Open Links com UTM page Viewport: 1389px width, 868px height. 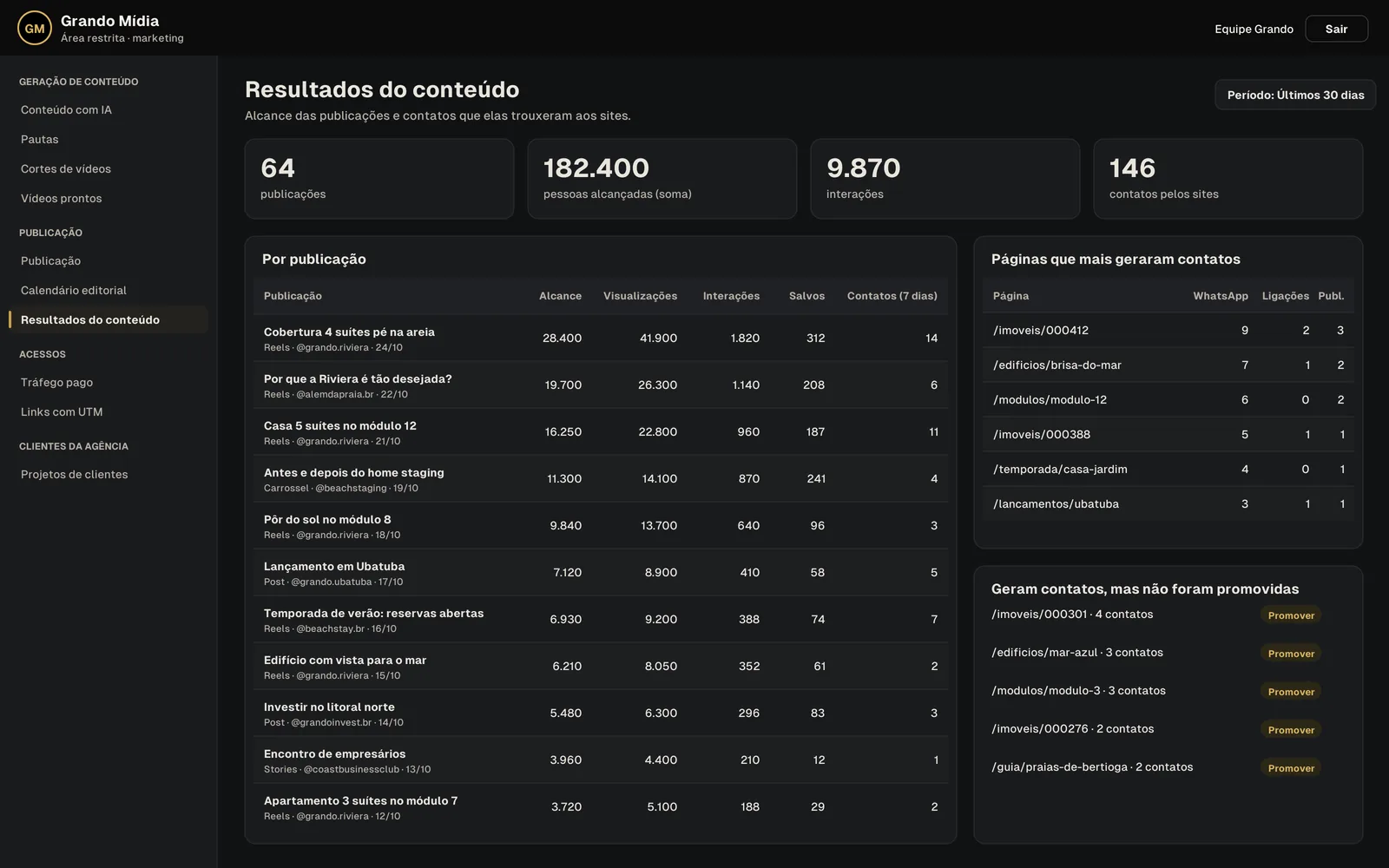pos(109,411)
